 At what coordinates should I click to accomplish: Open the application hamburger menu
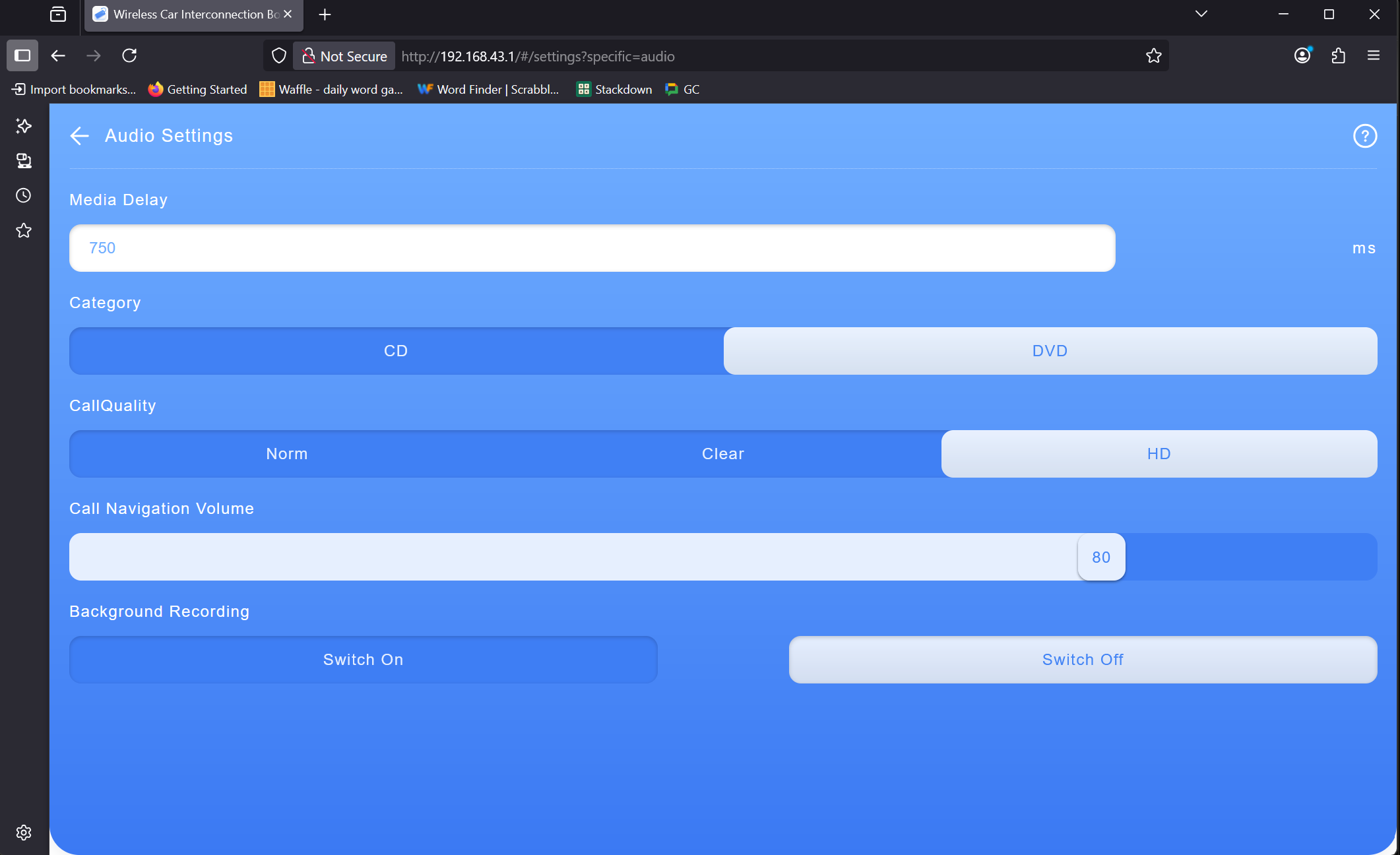[1374, 56]
